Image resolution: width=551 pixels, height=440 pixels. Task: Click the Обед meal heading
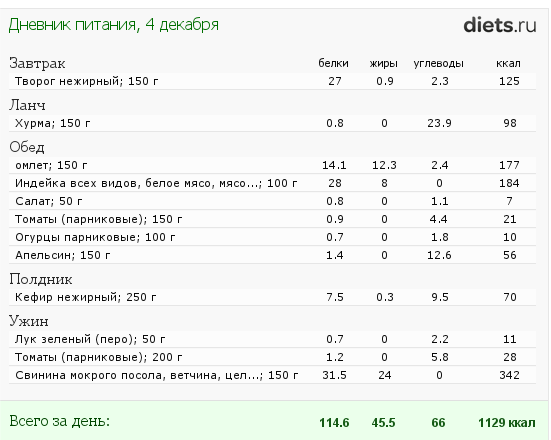[27, 147]
